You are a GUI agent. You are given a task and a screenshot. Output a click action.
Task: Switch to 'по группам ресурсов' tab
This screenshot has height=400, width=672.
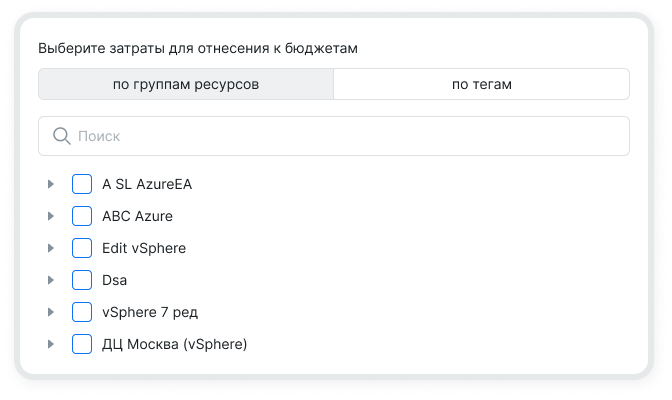(x=186, y=84)
